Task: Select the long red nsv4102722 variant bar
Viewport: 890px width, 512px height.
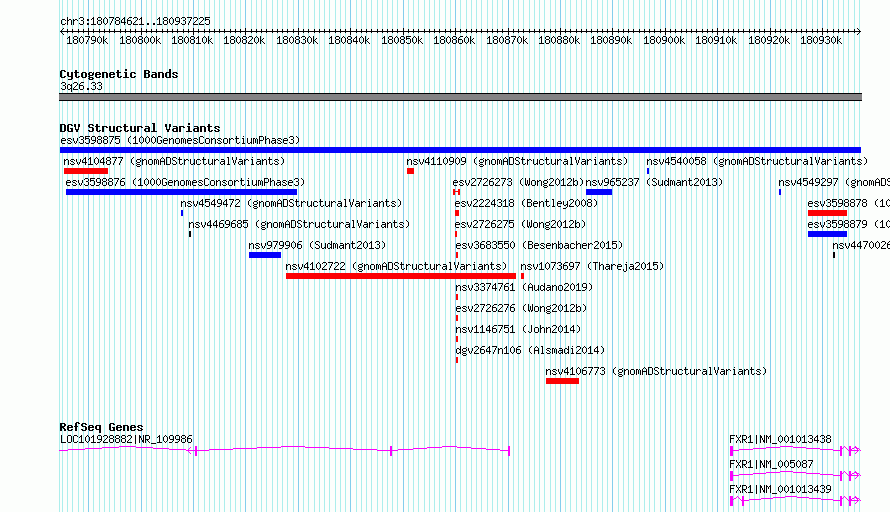Action: [401, 276]
